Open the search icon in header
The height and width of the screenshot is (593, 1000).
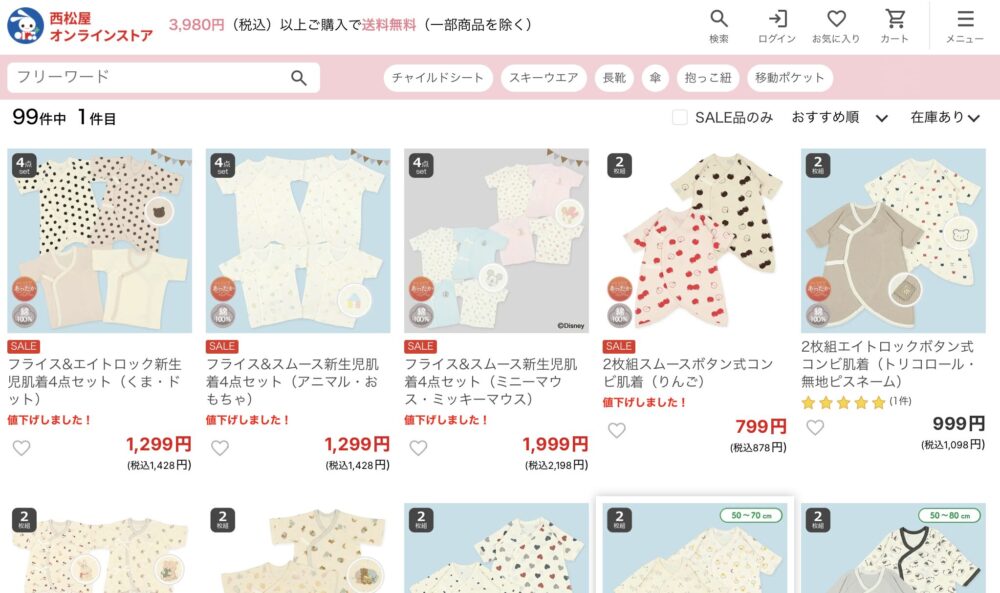coord(719,26)
